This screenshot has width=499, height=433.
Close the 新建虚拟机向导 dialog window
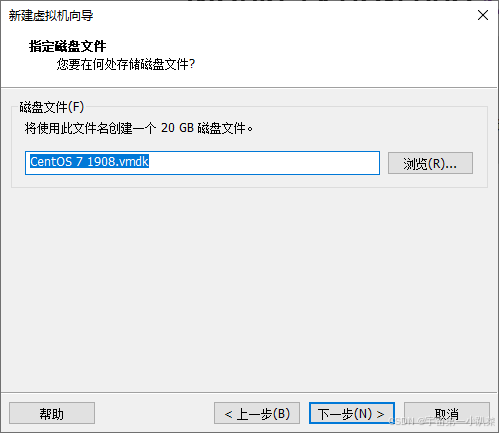click(x=483, y=15)
